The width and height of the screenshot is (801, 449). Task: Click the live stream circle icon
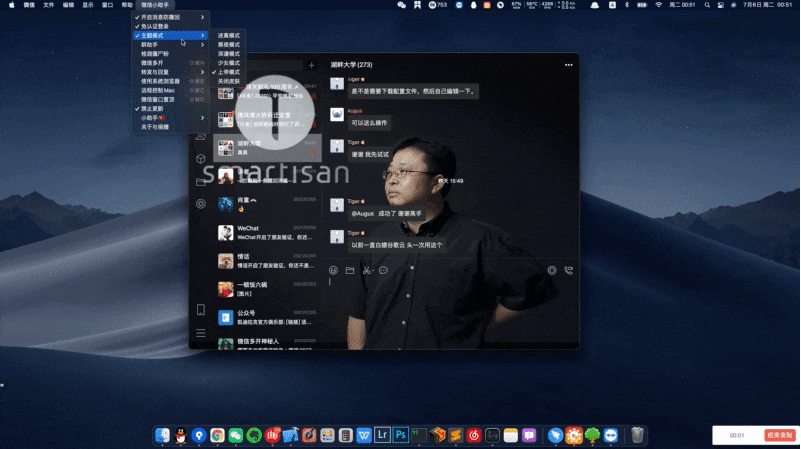552,270
